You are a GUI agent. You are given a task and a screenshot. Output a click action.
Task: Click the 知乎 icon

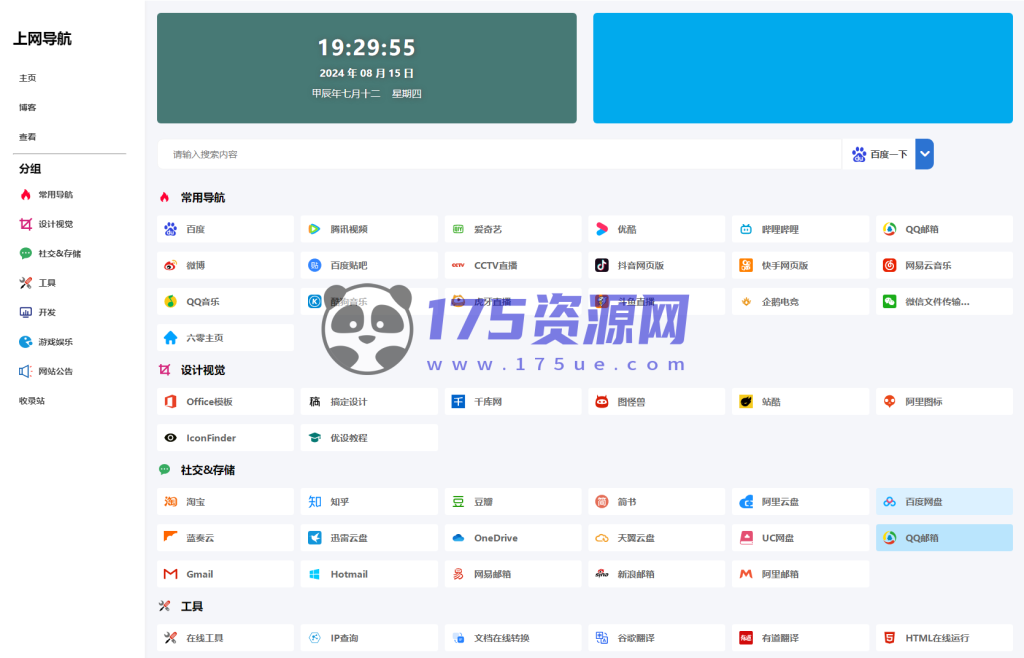click(314, 501)
